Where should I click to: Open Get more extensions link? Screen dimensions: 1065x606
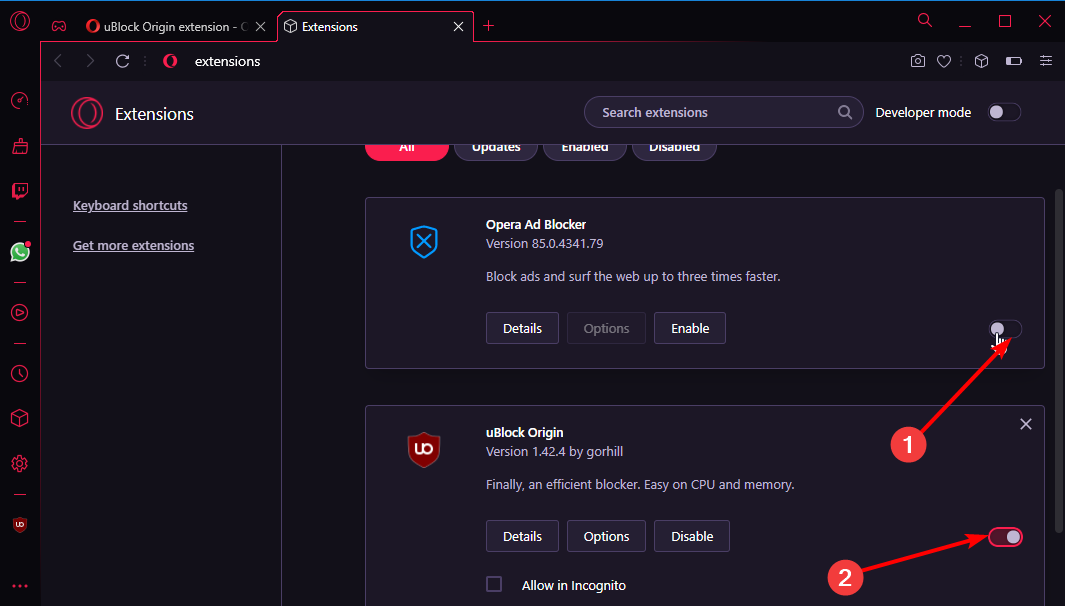tap(133, 245)
